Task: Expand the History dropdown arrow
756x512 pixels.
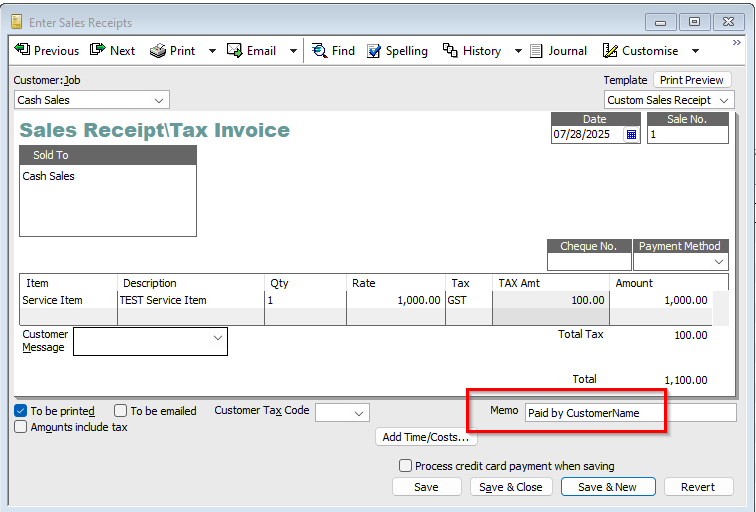Action: point(518,51)
